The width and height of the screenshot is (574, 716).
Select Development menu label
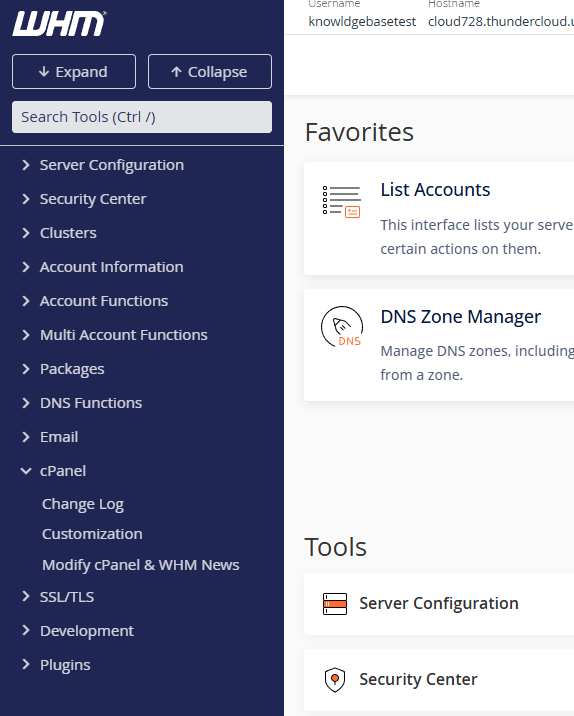coord(87,631)
